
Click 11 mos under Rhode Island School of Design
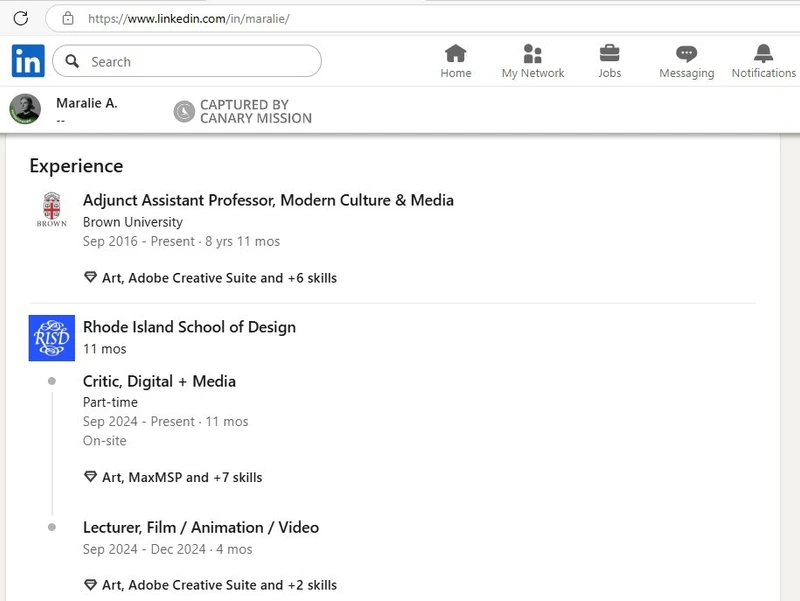pyautogui.click(x=105, y=348)
